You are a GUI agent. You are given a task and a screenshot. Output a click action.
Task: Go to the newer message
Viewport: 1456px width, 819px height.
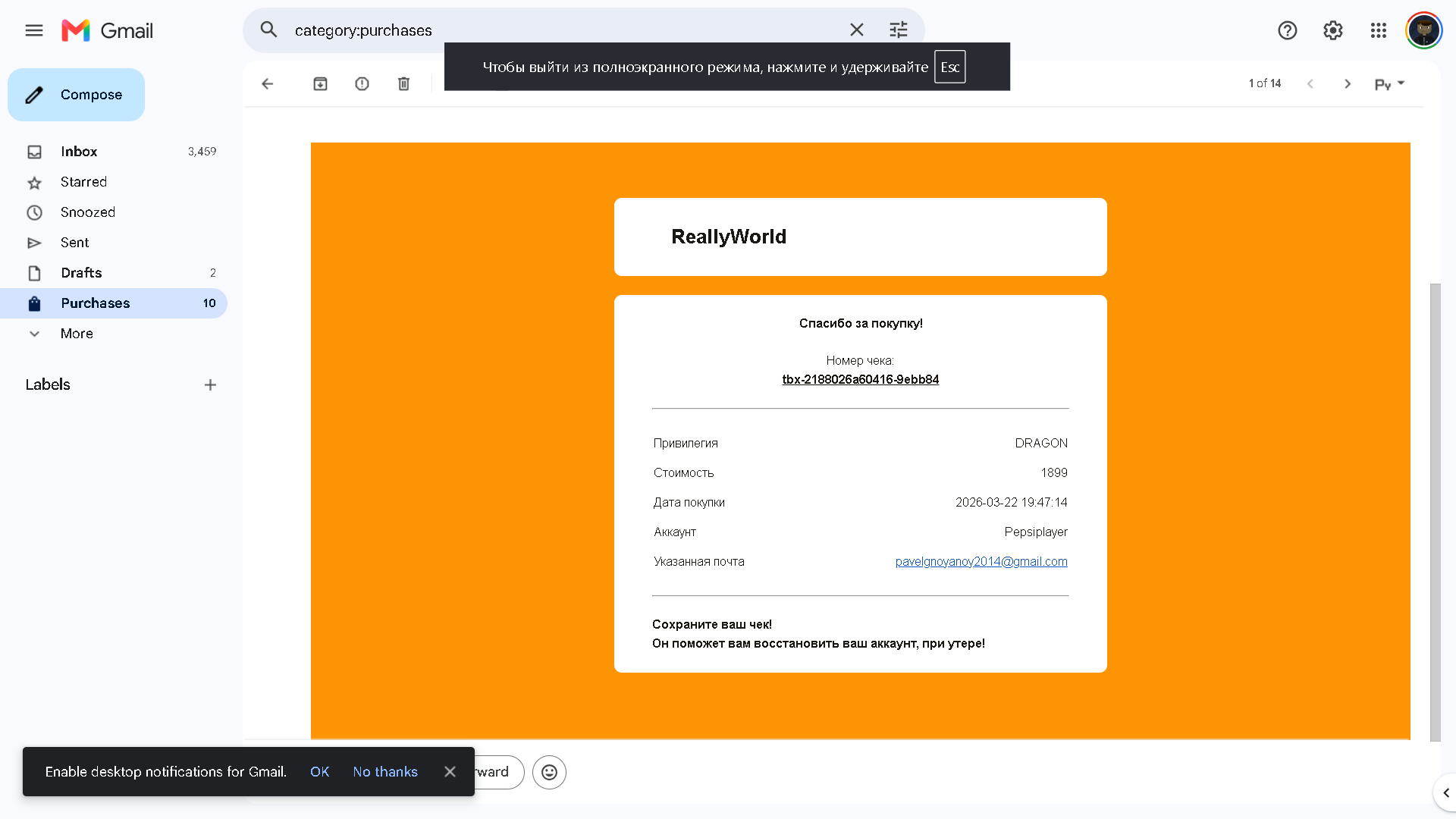tap(1310, 83)
